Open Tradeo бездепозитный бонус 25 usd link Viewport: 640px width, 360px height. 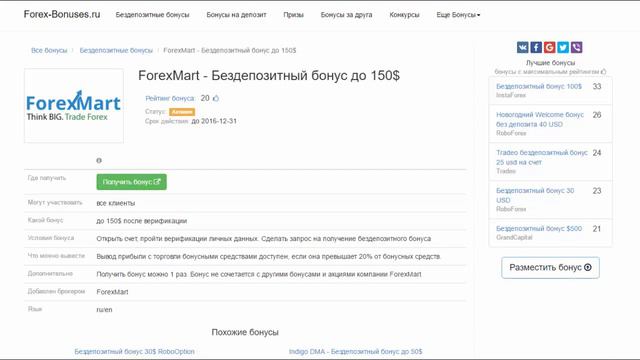[542, 157]
